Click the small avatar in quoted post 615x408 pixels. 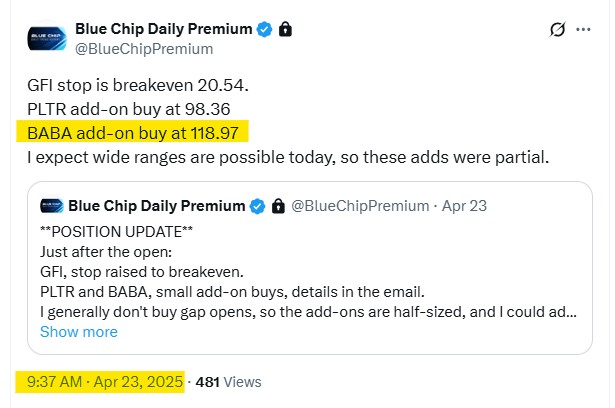pos(52,206)
